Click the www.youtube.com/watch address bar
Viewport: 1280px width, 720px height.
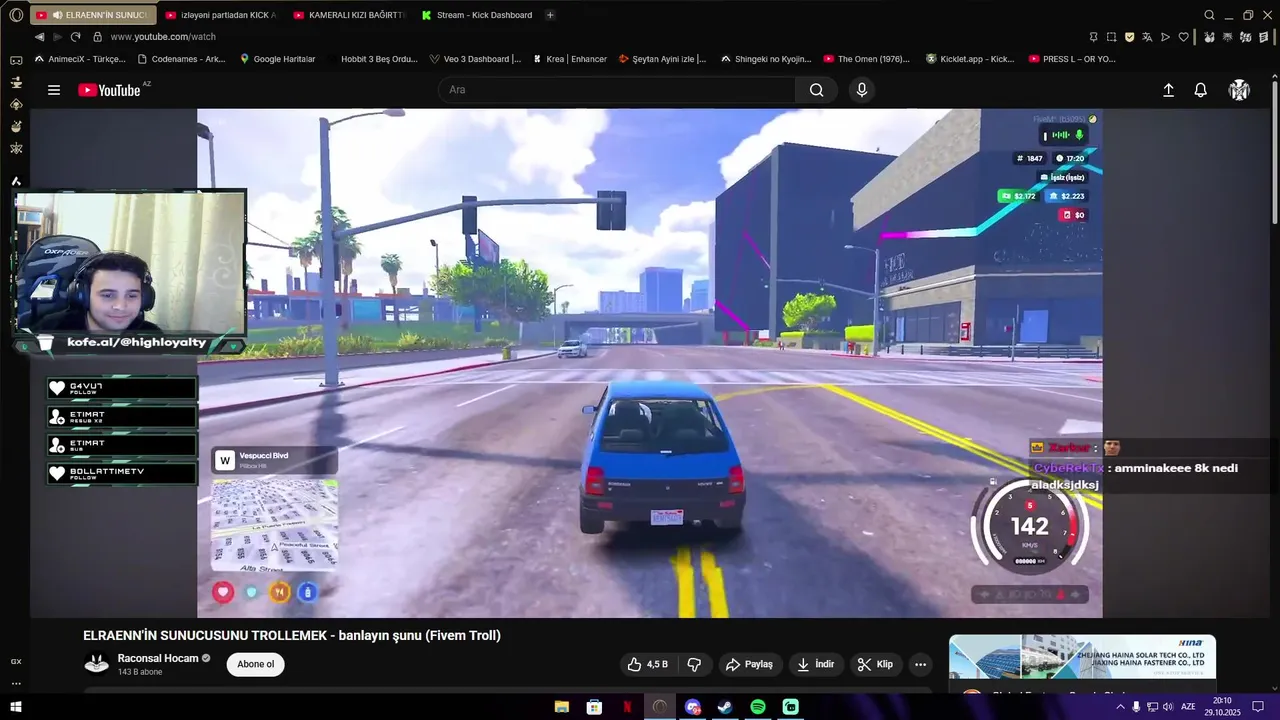163,37
